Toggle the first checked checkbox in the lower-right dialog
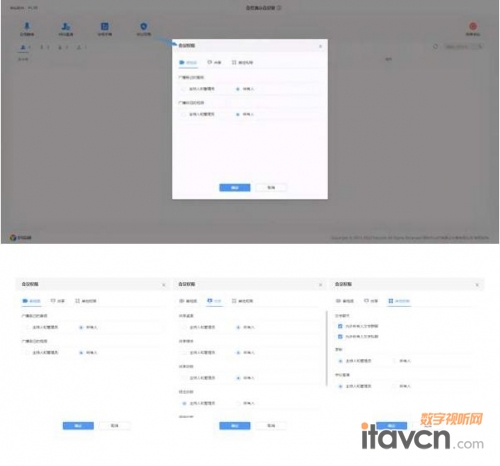The width and height of the screenshot is (500, 466). click(340, 326)
